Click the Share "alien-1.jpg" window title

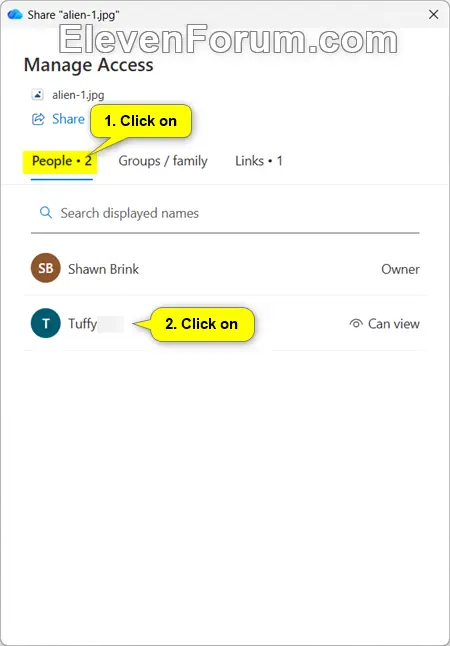pyautogui.click(x=74, y=15)
